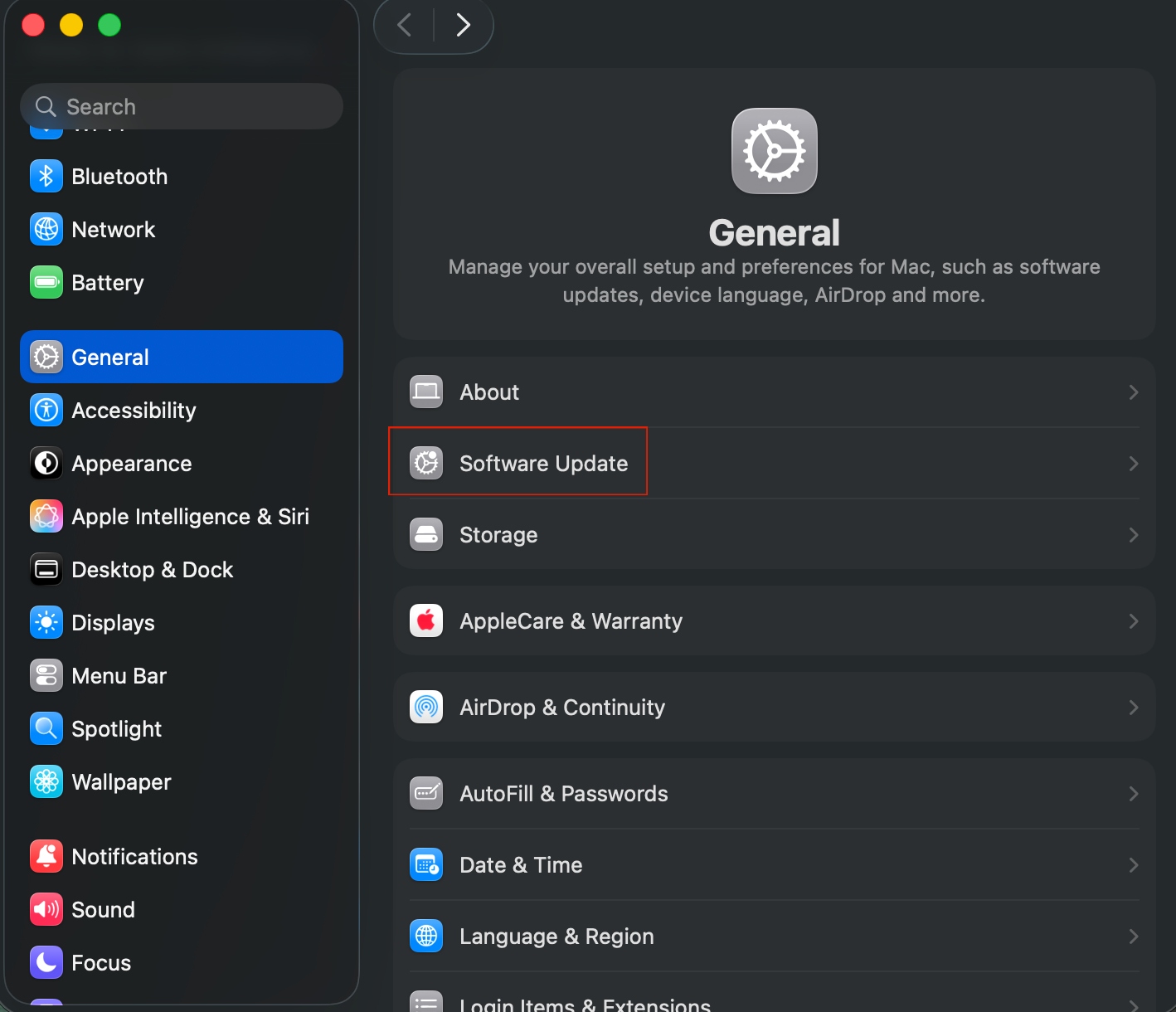Open Login Items & Extensions row
The height and width of the screenshot is (1012, 1176).
[775, 994]
